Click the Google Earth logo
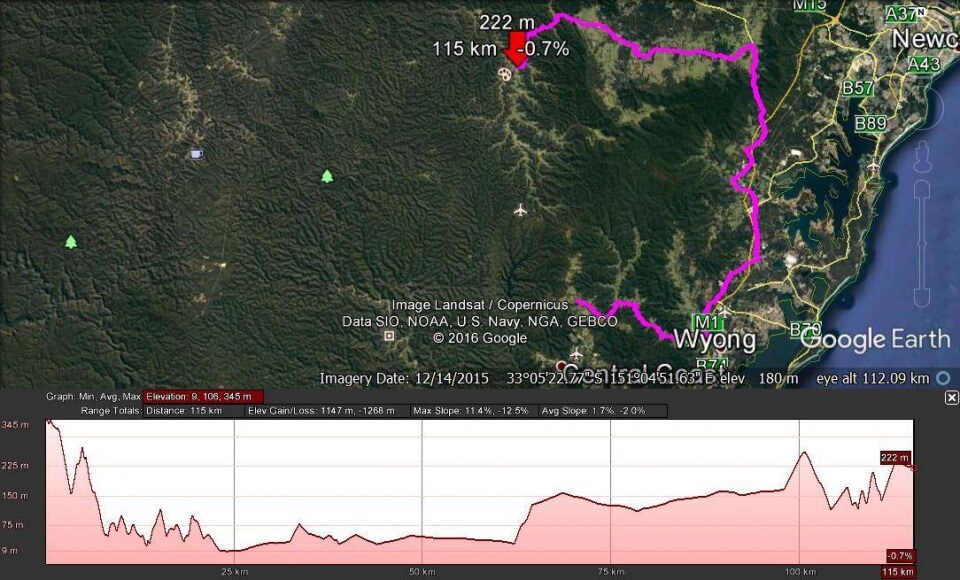The width and height of the screenshot is (960, 580). coord(875,339)
